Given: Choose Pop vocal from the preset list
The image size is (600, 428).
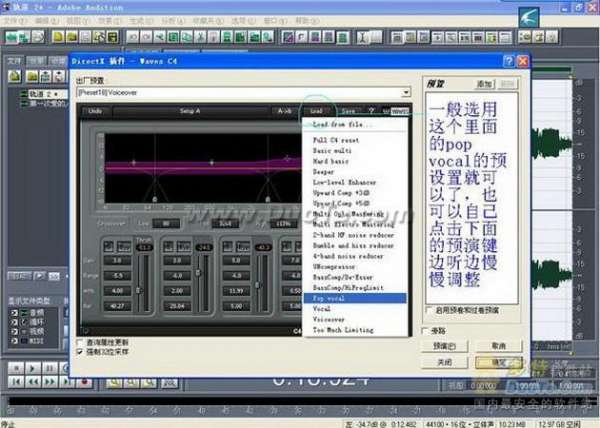Looking at the screenshot, I should click(x=355, y=298).
